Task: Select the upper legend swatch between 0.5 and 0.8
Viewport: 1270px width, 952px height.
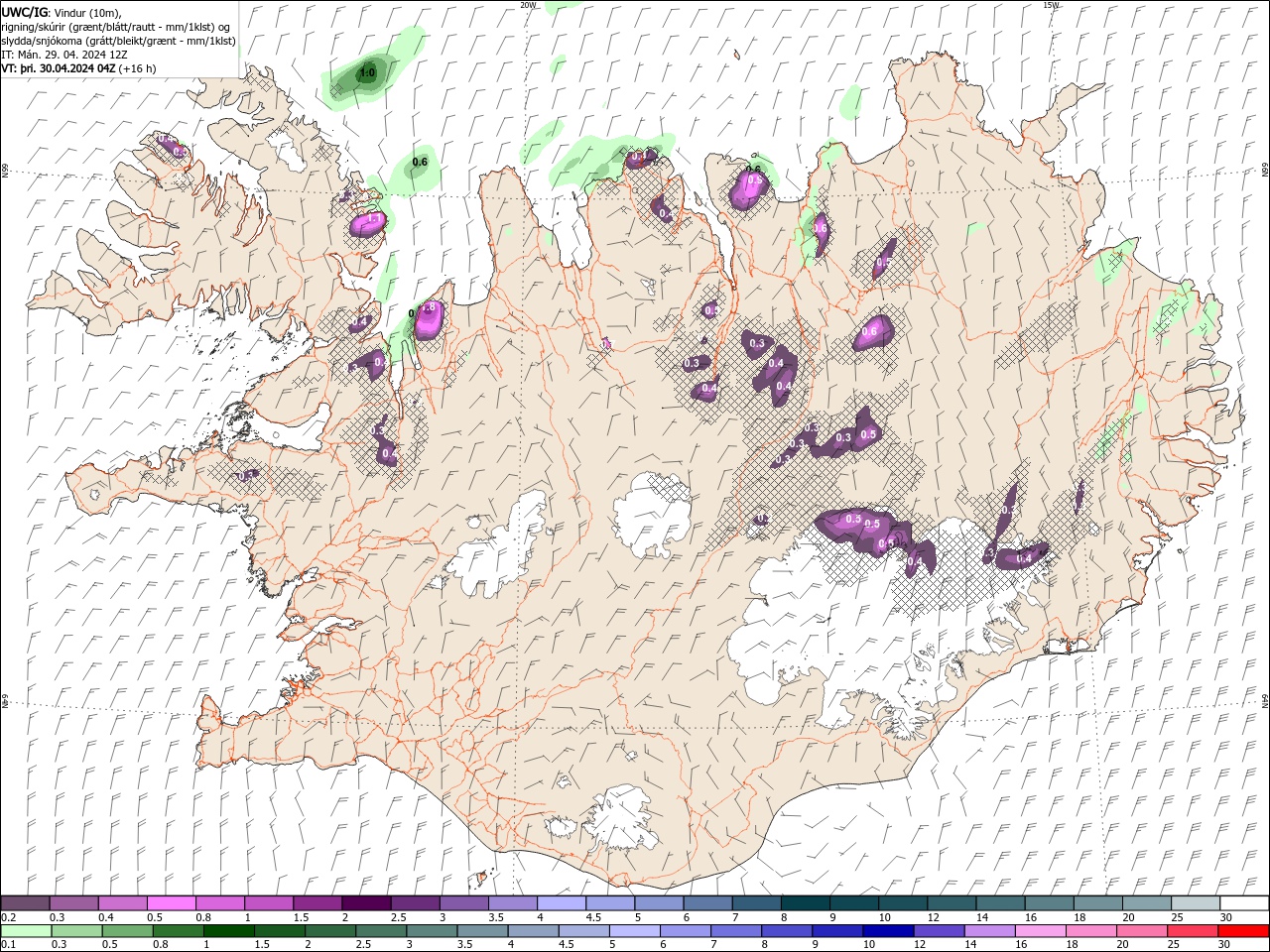Action: pyautogui.click(x=172, y=903)
